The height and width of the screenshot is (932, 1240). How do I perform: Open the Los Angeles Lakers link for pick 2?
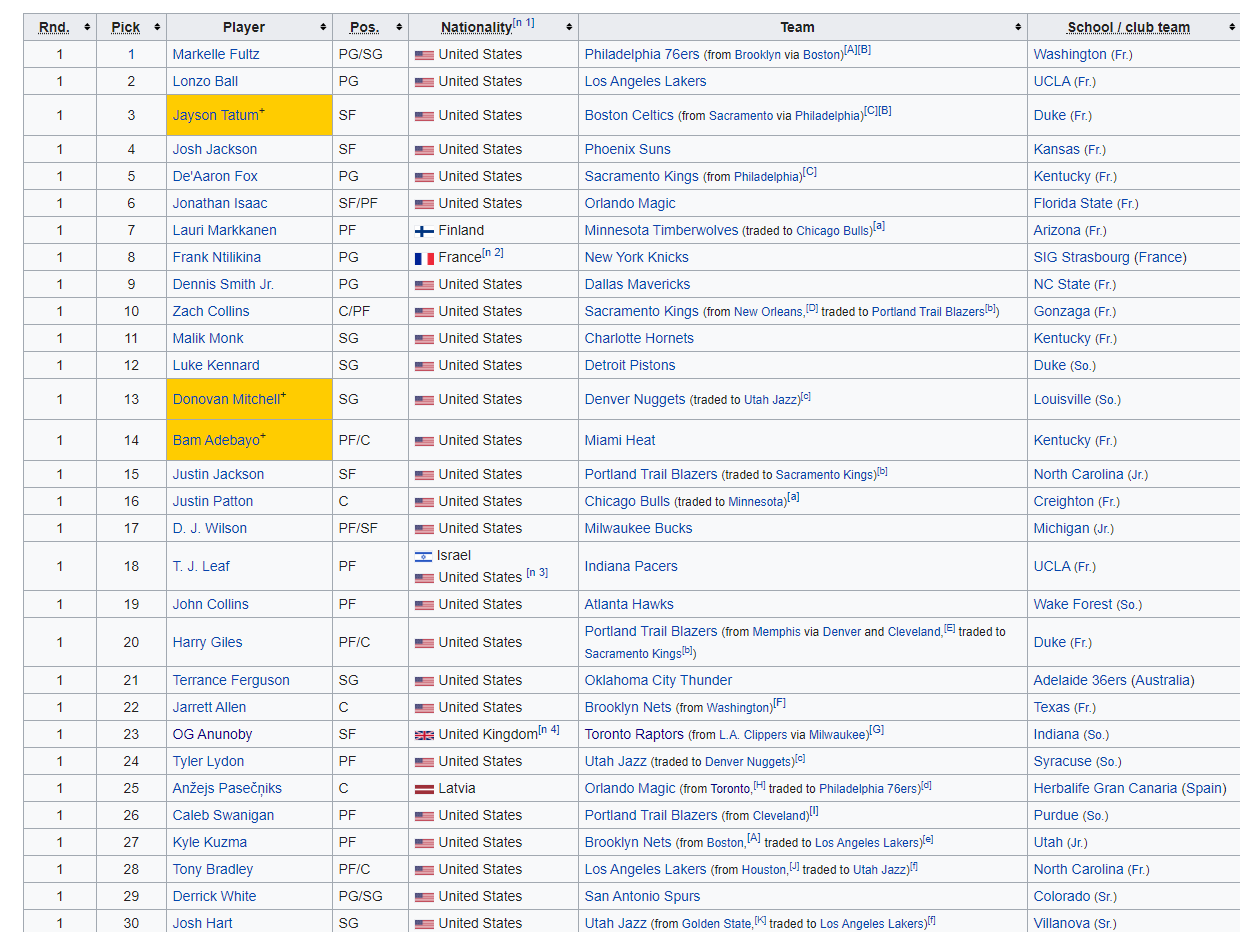(x=645, y=81)
